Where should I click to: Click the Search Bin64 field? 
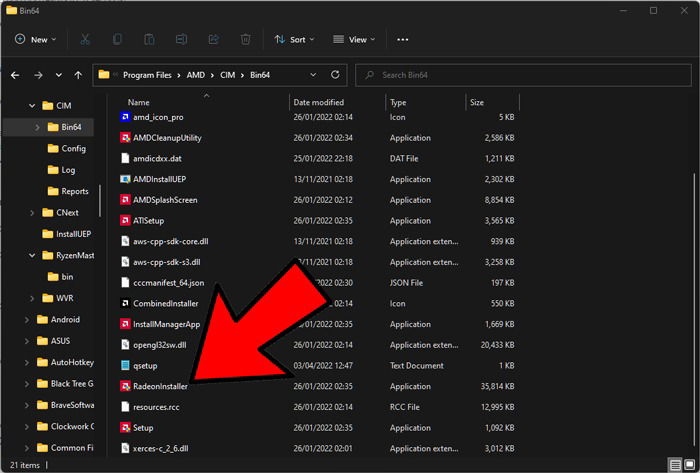[x=523, y=75]
